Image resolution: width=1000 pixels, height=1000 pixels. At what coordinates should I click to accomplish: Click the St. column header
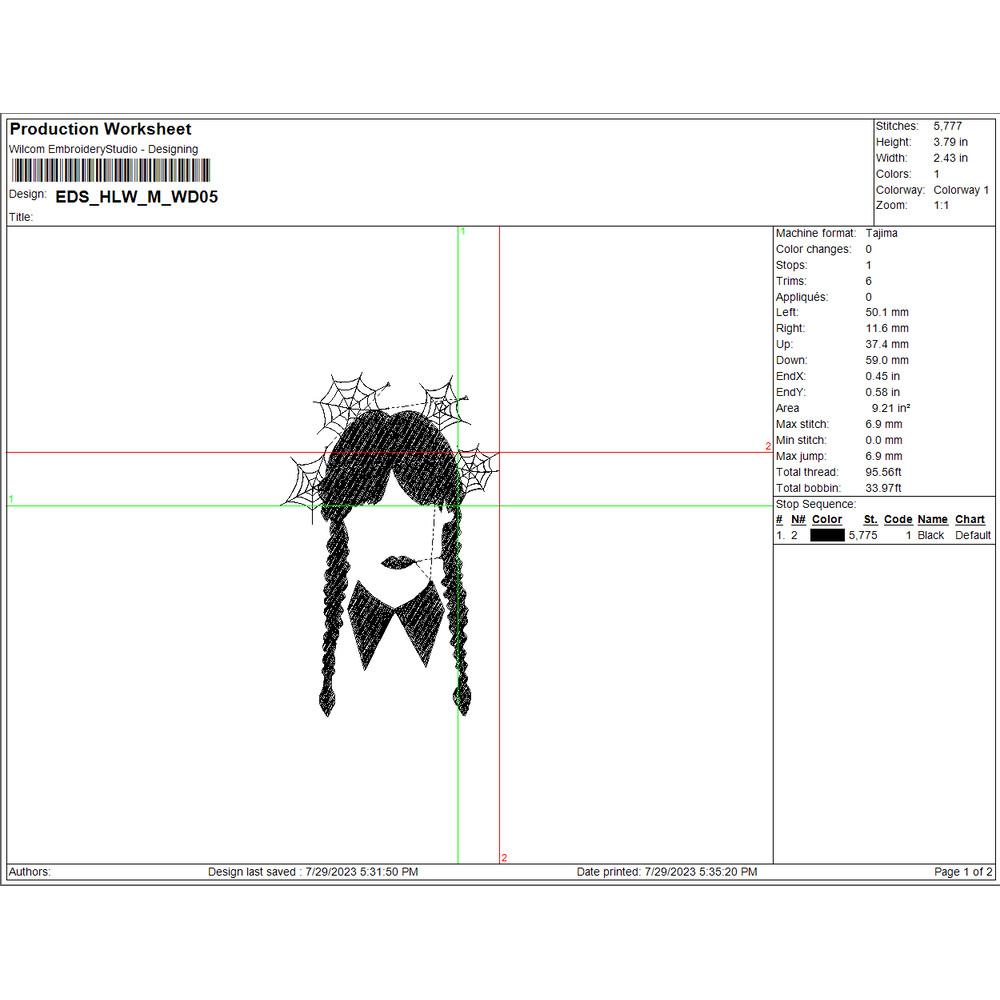click(x=870, y=520)
